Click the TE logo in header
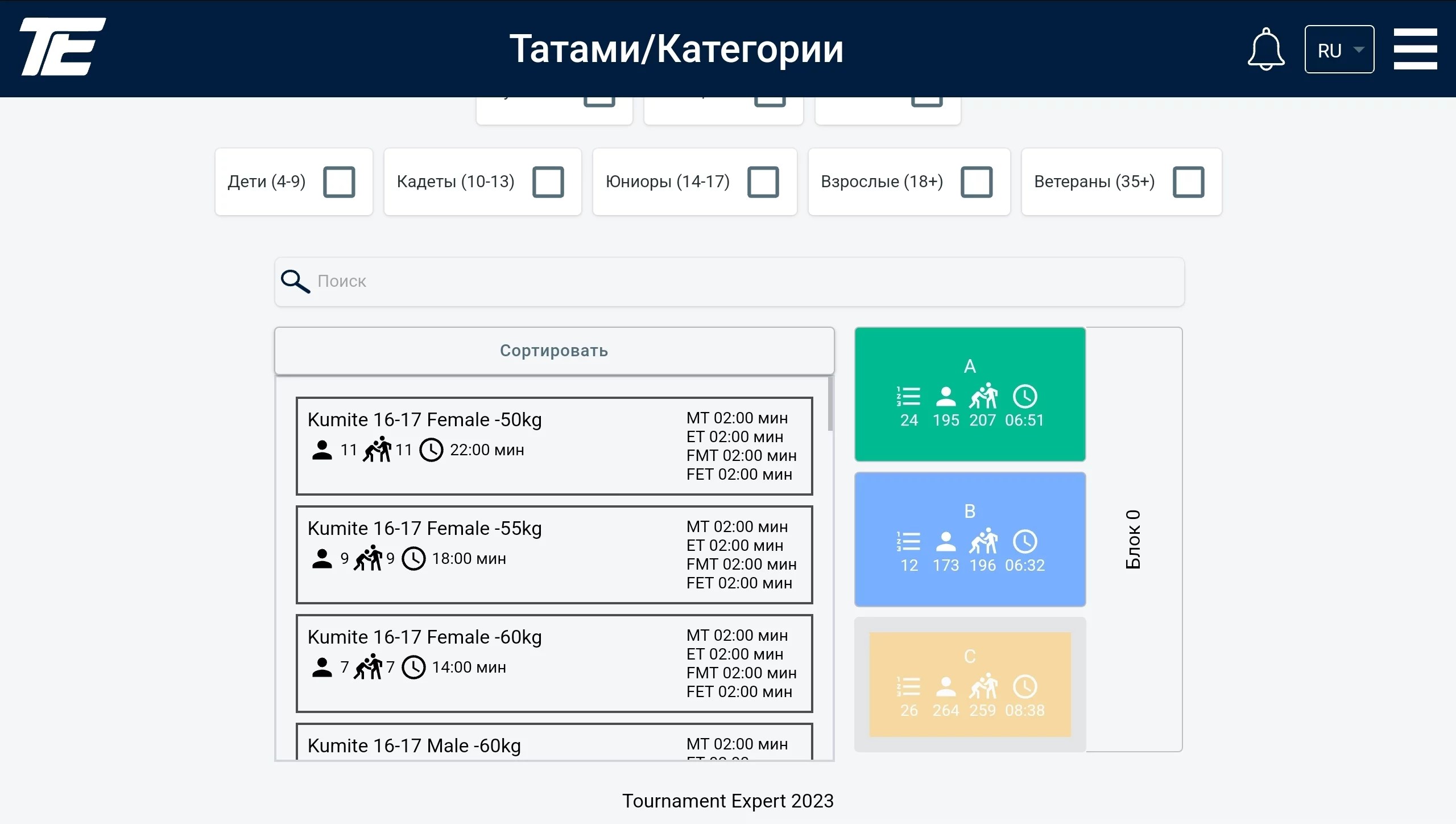Screen dimensions: 1456x824 point(63,47)
